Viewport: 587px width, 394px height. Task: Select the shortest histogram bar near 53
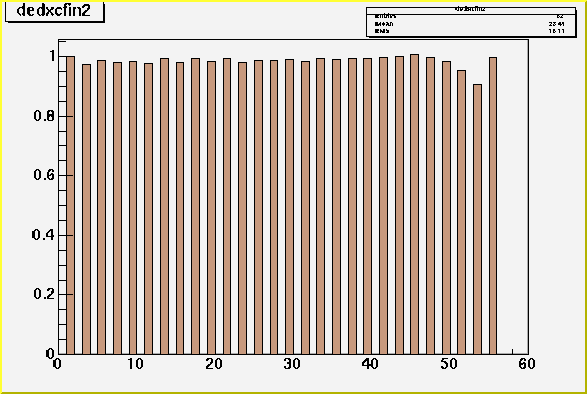[x=477, y=219]
